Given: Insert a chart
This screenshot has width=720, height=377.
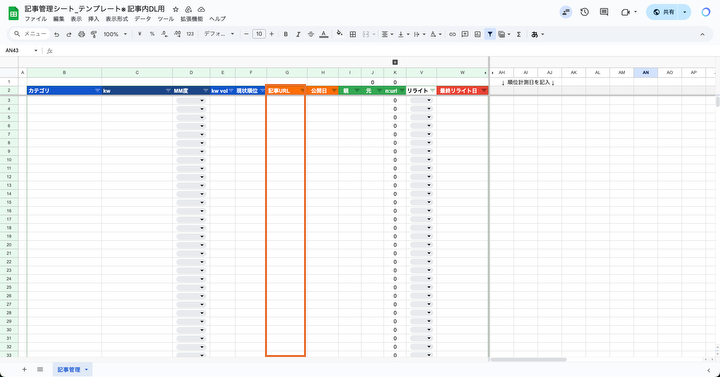Looking at the screenshot, I should (478, 34).
